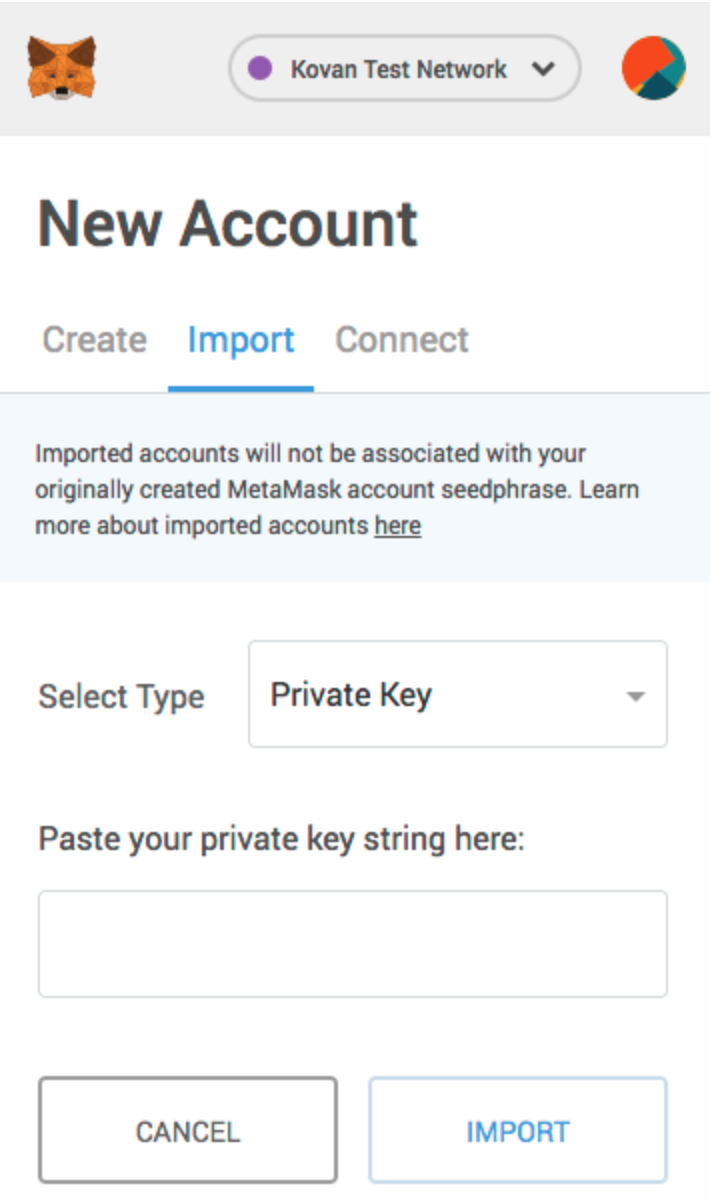Open the Kovan Test Network dropdown
The height and width of the screenshot is (1200, 710).
(405, 69)
